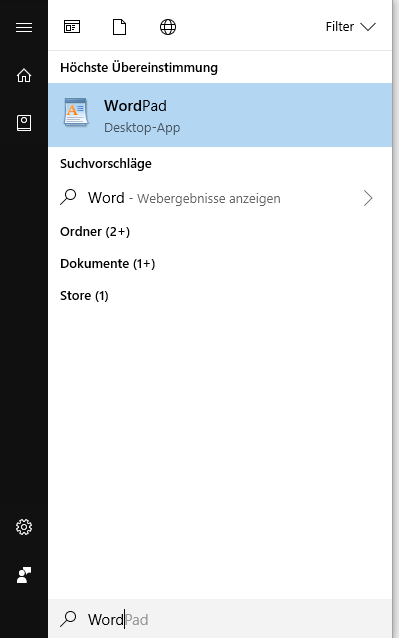Focus the search box containing Word
The image size is (399, 638).
coord(220,618)
